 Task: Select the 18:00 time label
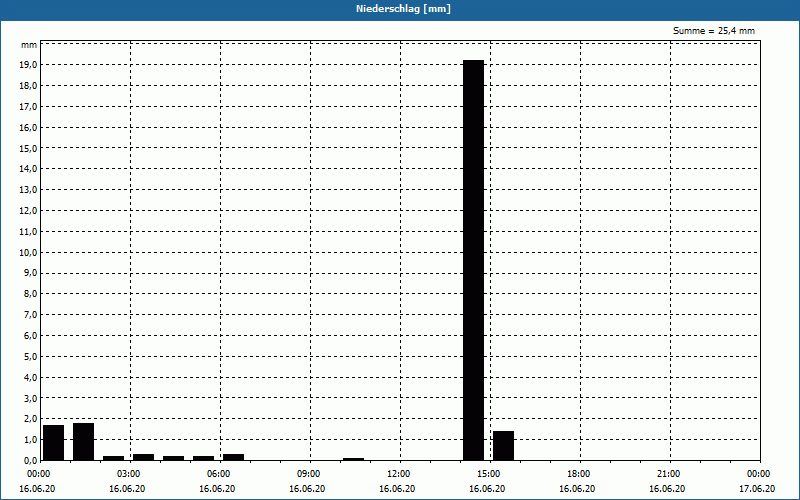[x=581, y=474]
